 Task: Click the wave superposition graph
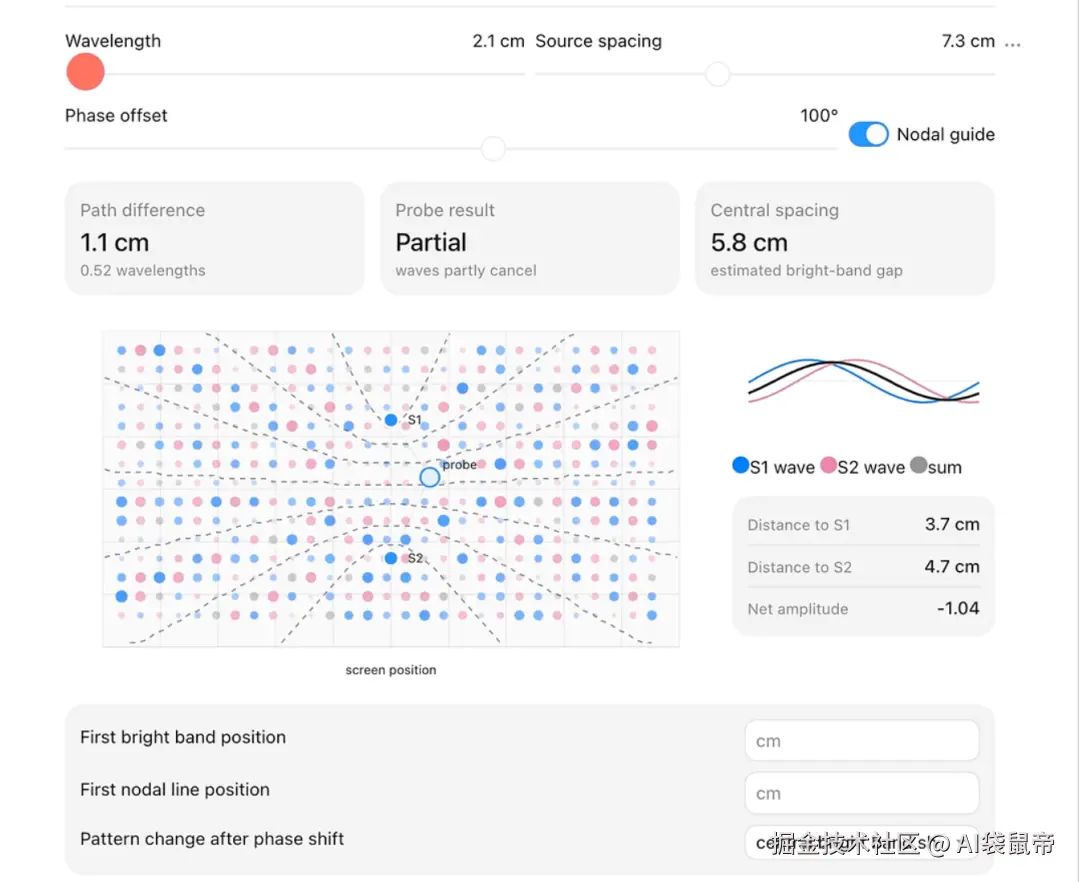pyautogui.click(x=864, y=381)
